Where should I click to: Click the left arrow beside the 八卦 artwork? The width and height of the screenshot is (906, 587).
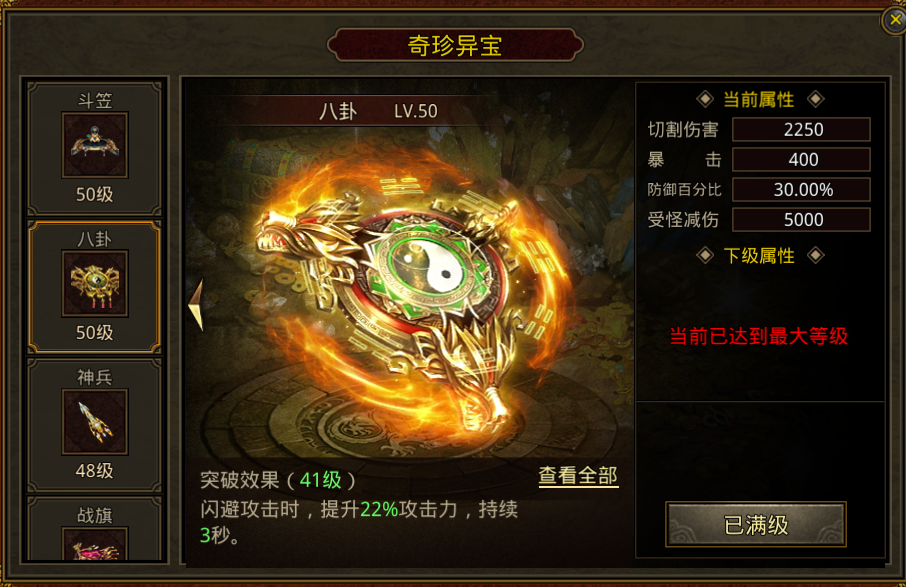(196, 305)
